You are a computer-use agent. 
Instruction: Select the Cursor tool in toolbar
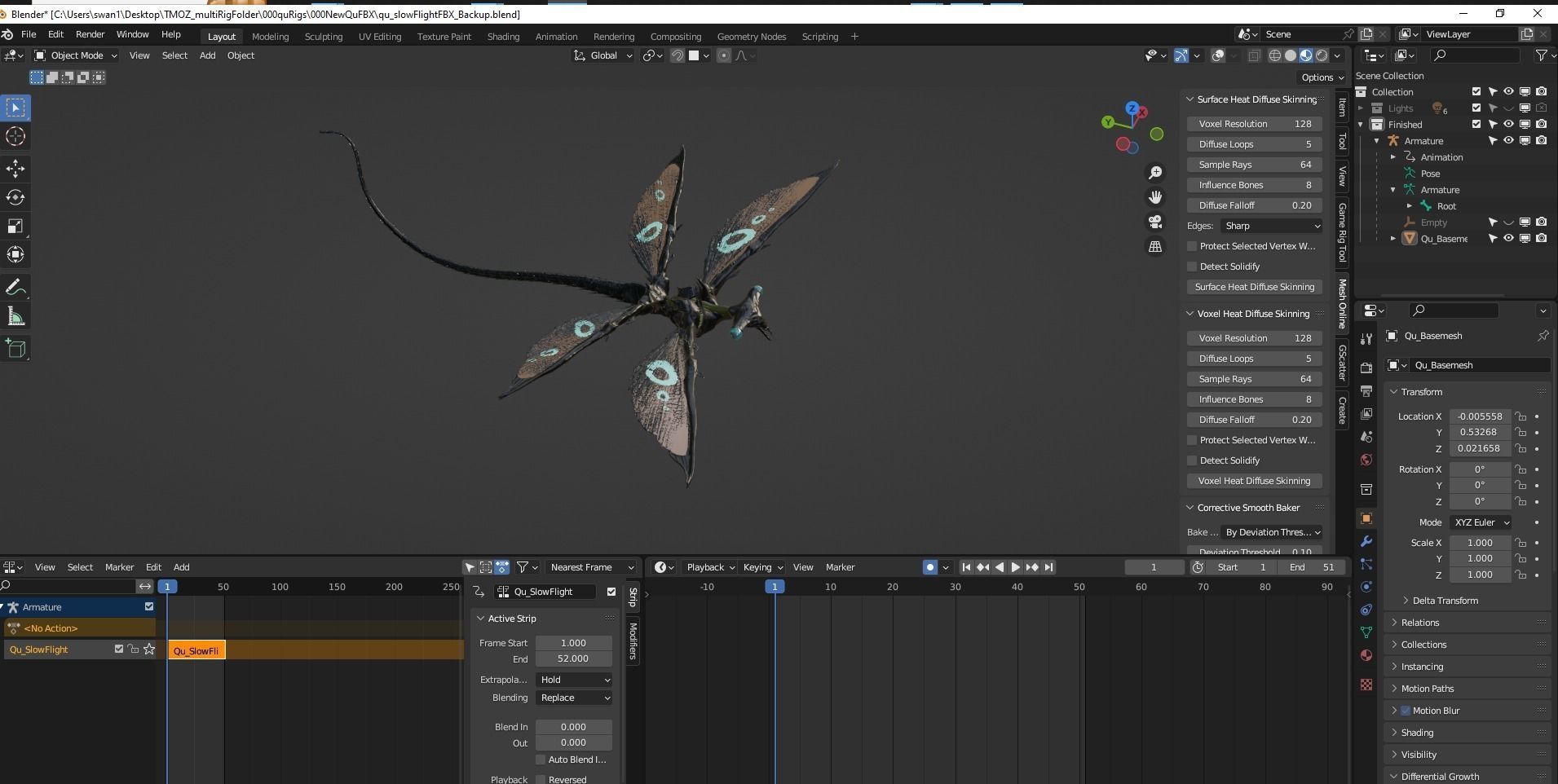[15, 136]
